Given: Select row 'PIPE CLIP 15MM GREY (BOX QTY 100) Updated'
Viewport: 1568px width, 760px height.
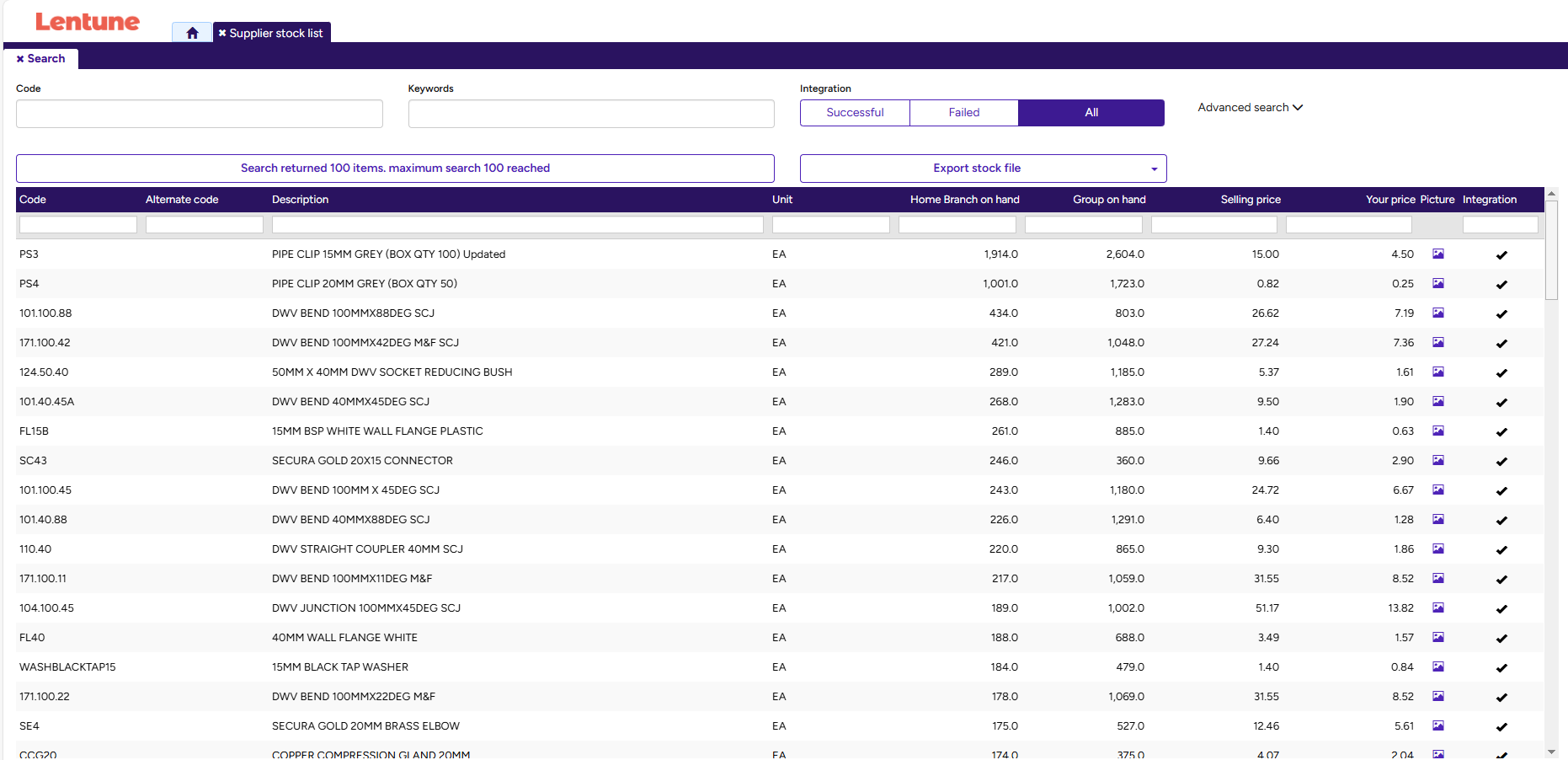Looking at the screenshot, I should click(x=780, y=254).
